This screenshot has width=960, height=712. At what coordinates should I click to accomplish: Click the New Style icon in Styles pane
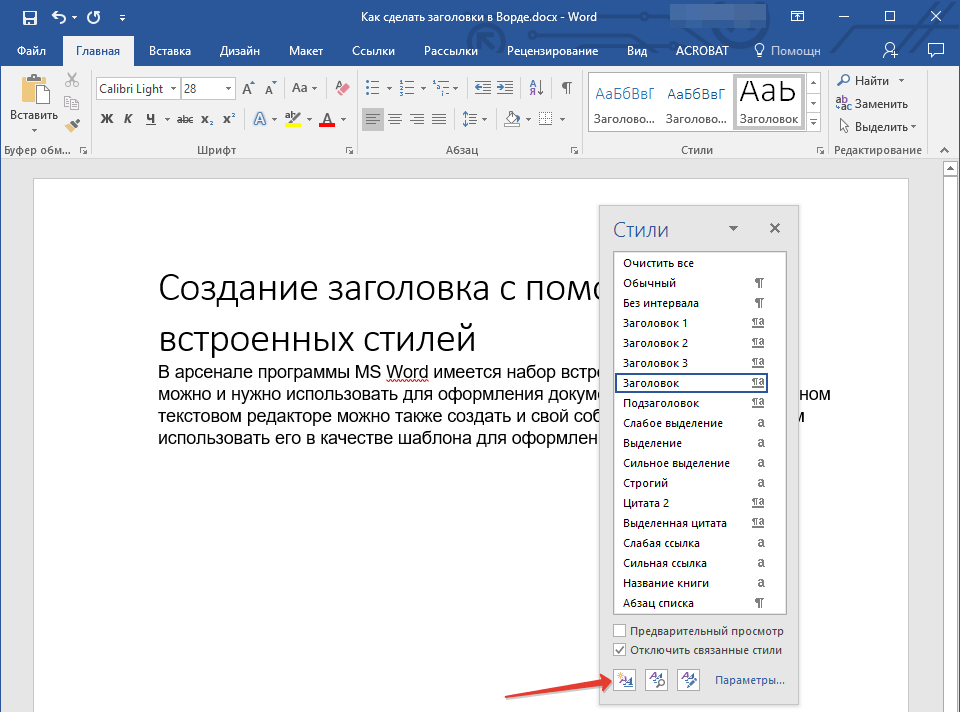pos(625,681)
